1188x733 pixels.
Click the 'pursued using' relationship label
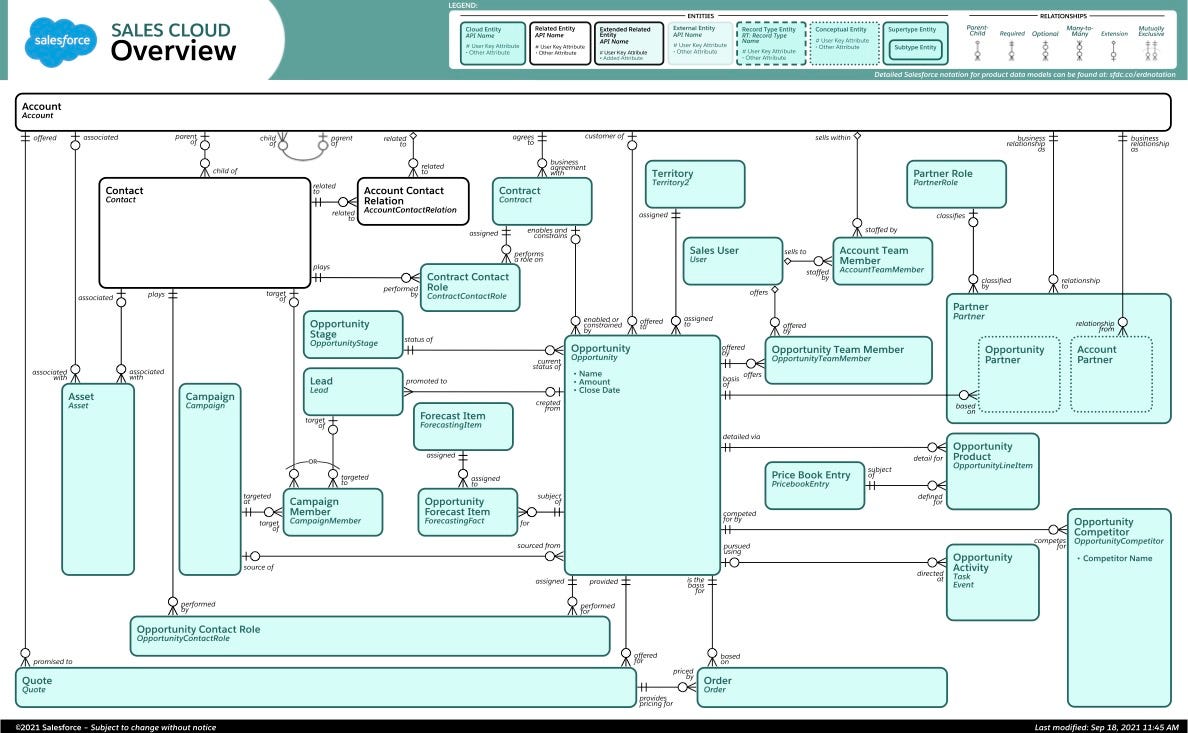click(x=736, y=549)
